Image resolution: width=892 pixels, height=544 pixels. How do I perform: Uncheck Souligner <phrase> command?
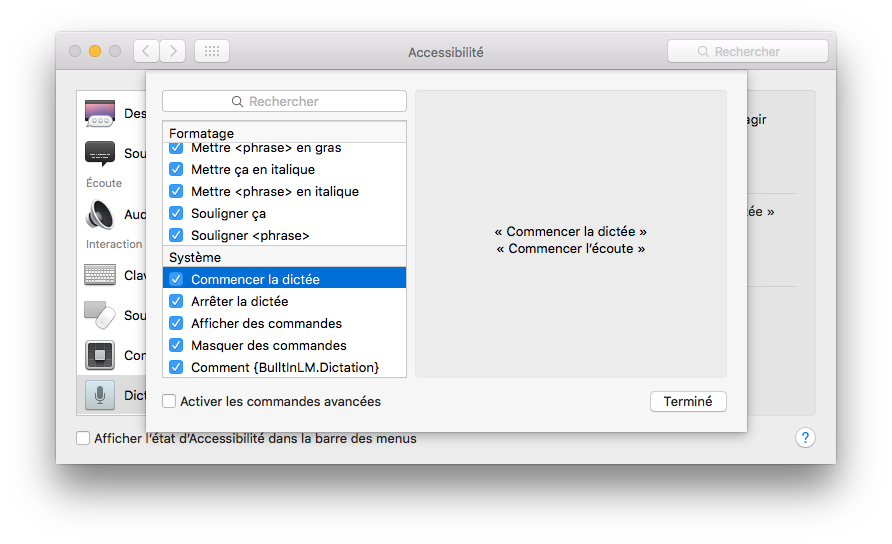pos(176,235)
